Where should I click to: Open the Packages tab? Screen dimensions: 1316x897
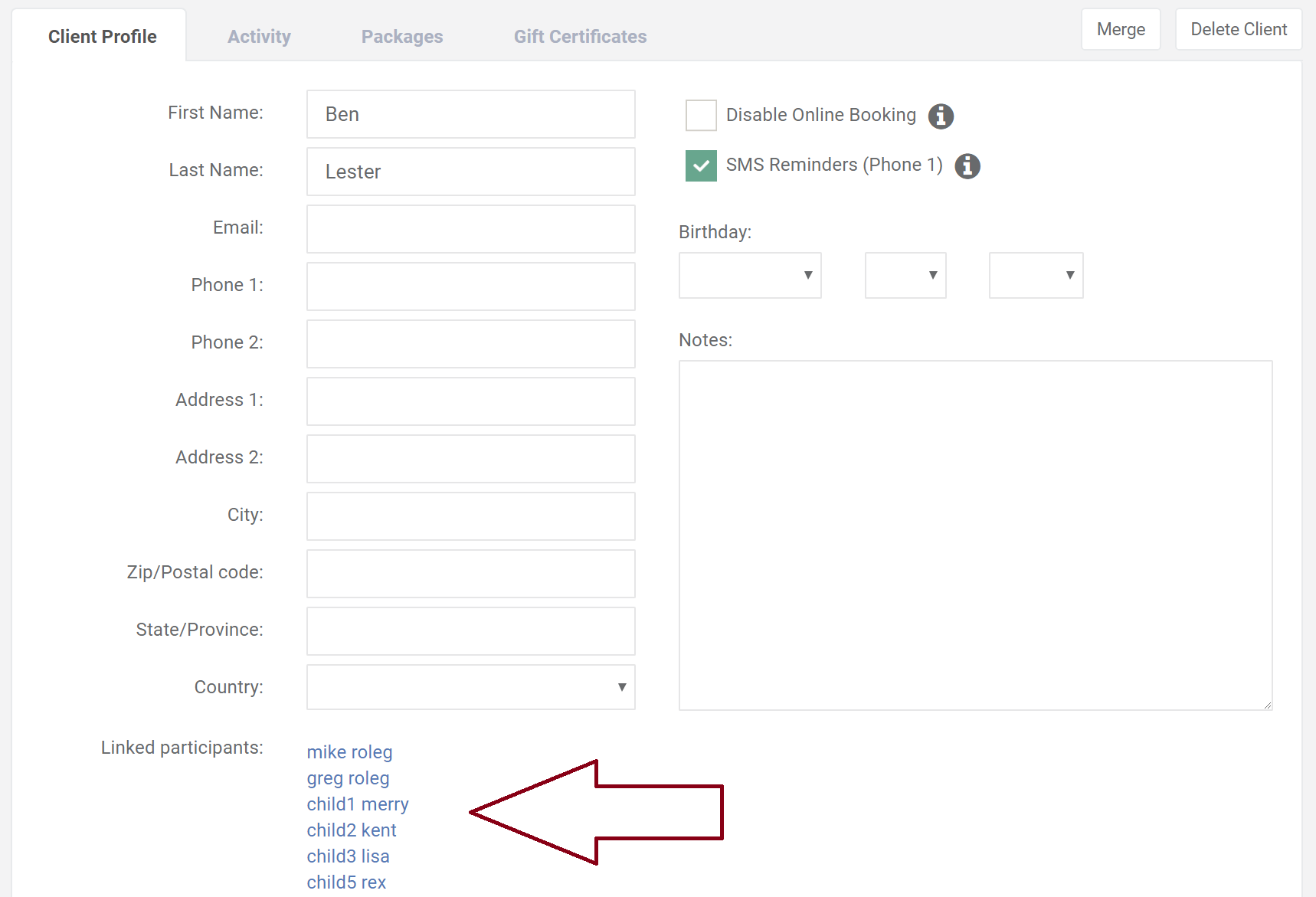coord(402,37)
